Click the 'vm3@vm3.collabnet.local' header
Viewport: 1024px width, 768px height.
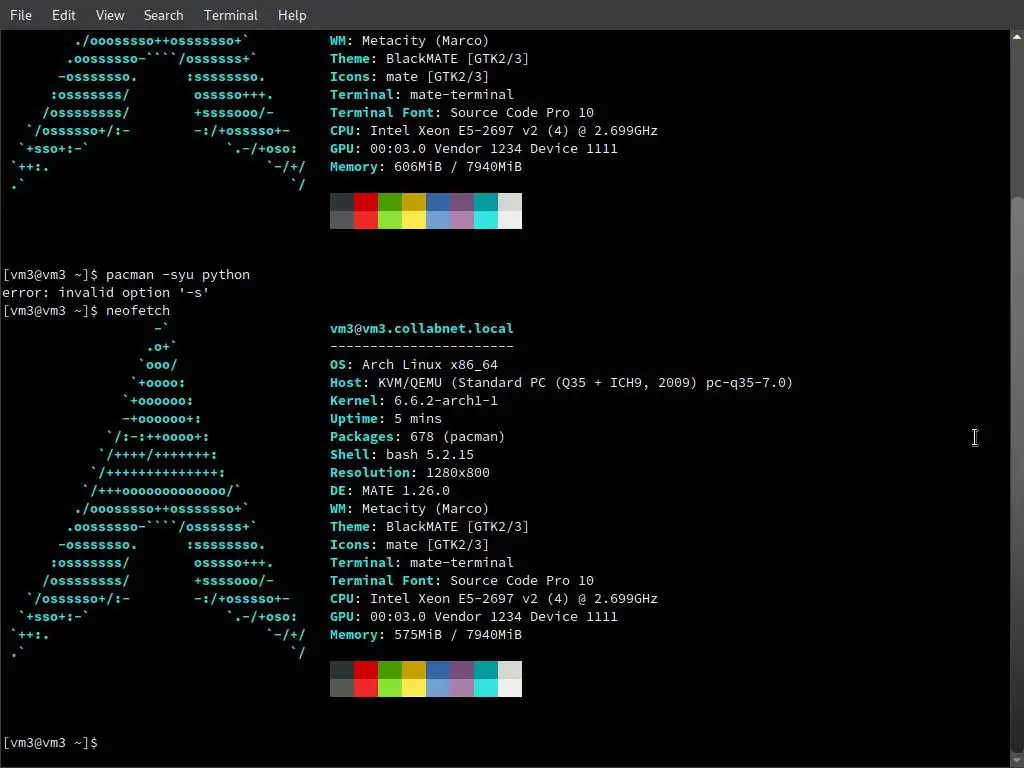point(421,328)
